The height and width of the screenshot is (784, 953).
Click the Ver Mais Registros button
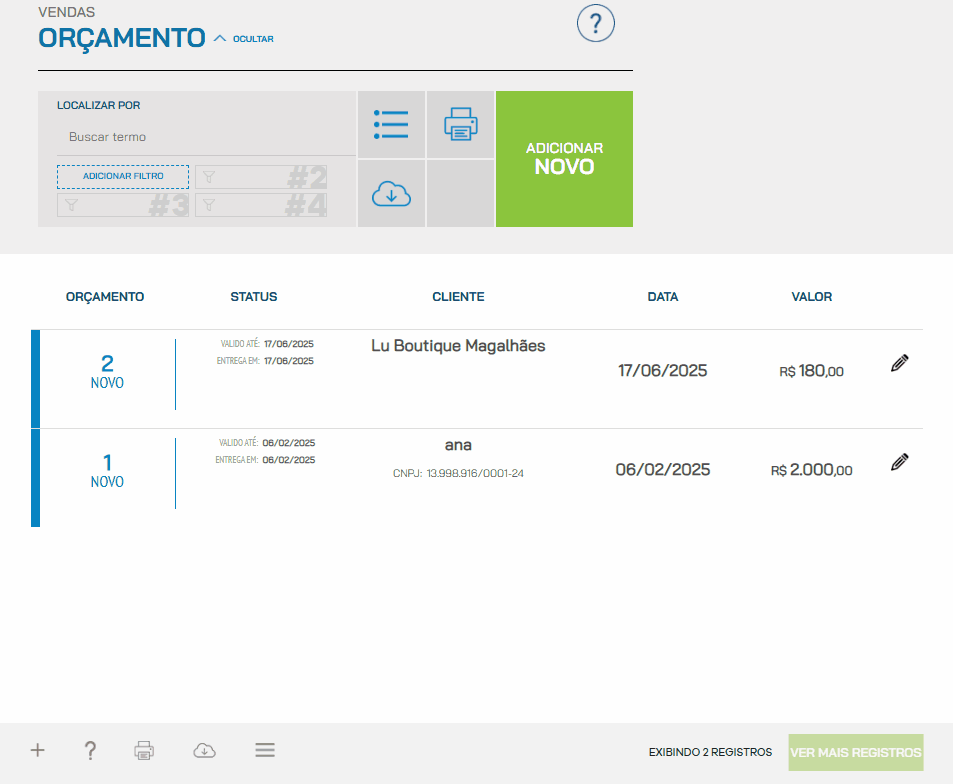(856, 752)
